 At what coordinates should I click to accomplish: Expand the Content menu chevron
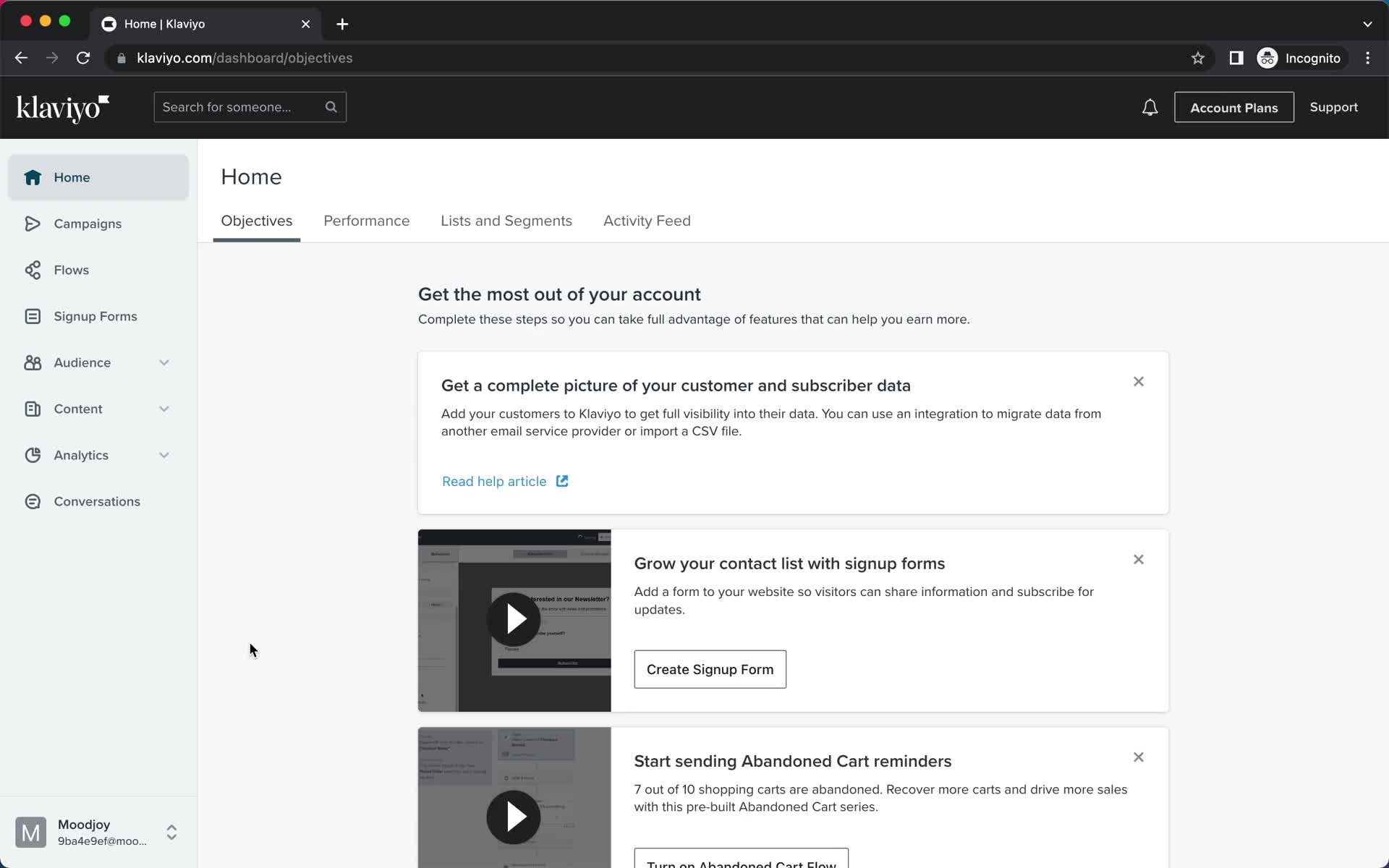tap(164, 409)
